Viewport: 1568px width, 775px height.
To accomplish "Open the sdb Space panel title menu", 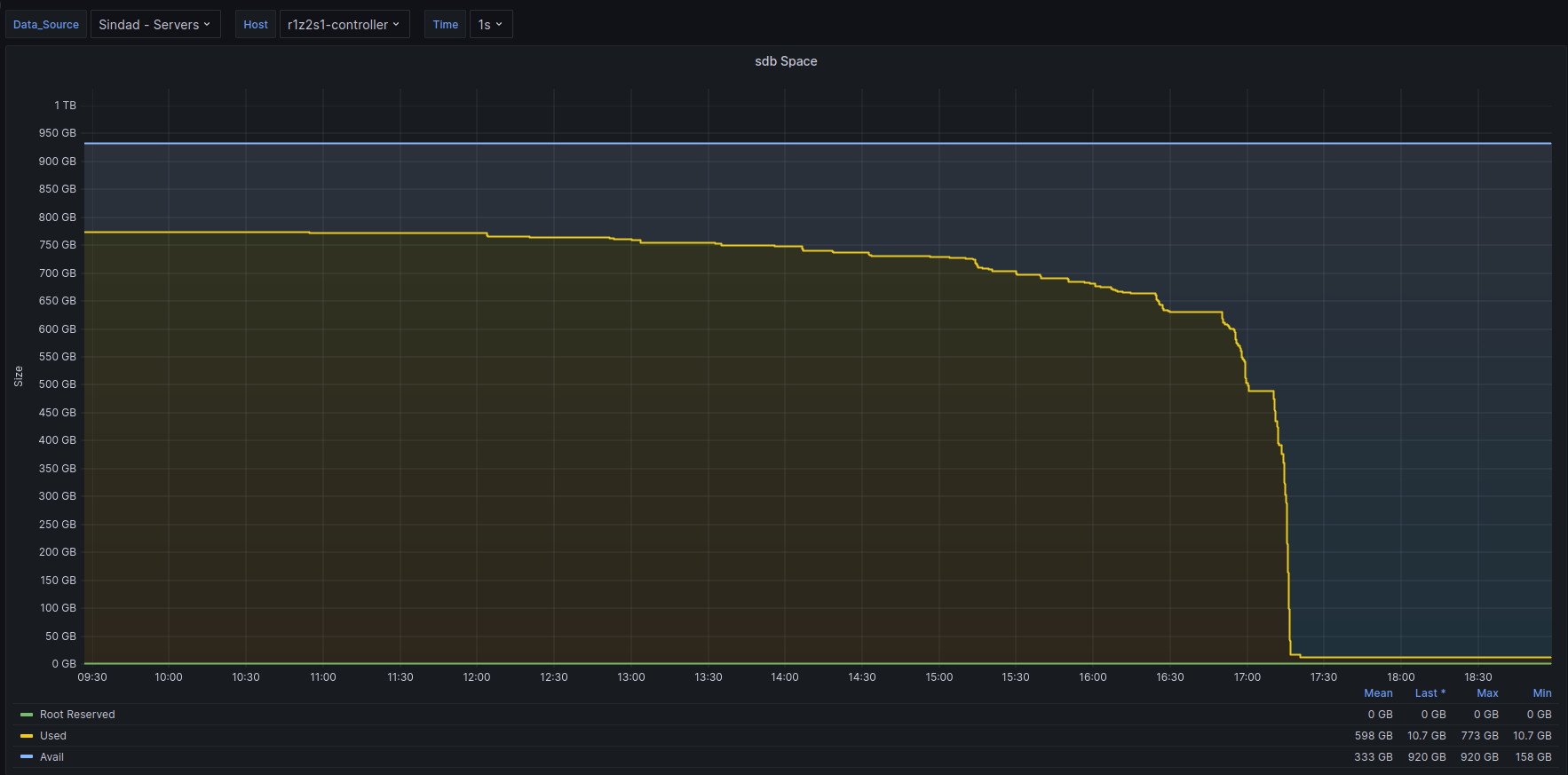I will (x=785, y=61).
